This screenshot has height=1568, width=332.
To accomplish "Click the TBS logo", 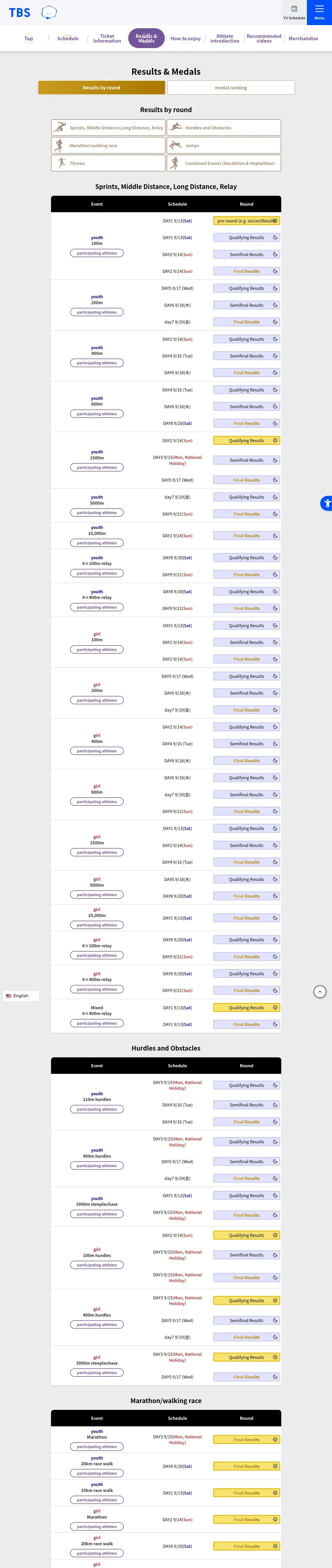I will point(20,13).
